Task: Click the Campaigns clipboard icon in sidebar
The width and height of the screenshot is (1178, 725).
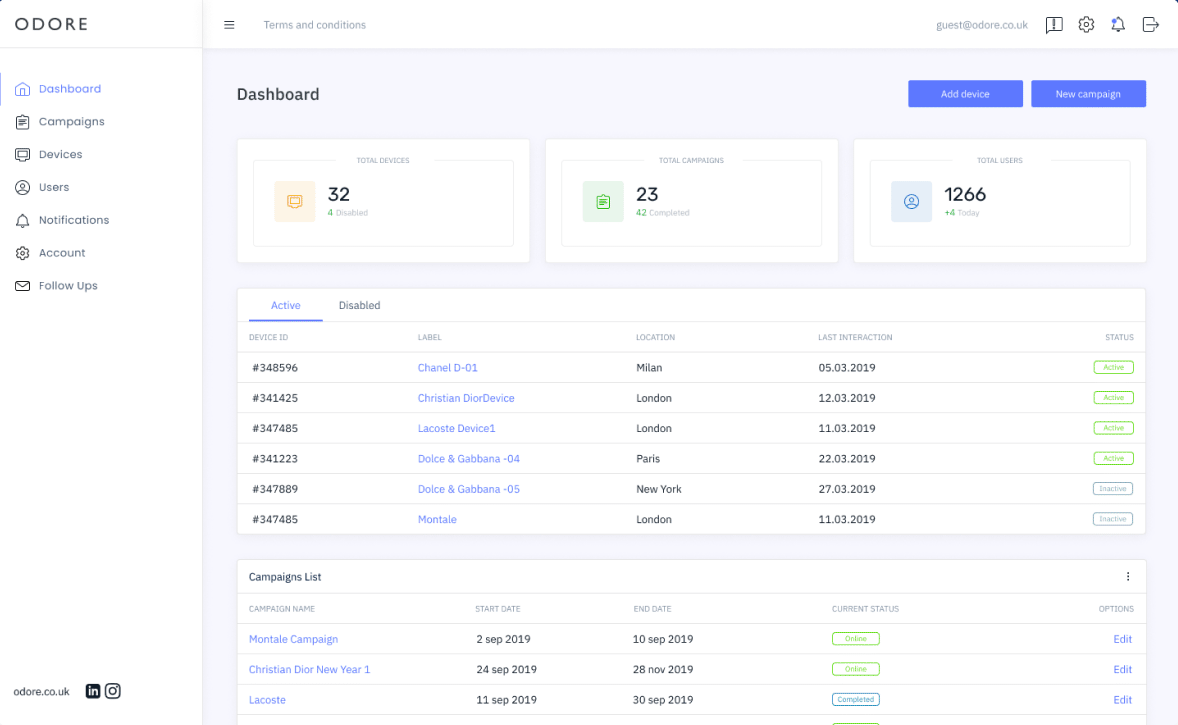Action: pyautogui.click(x=23, y=122)
